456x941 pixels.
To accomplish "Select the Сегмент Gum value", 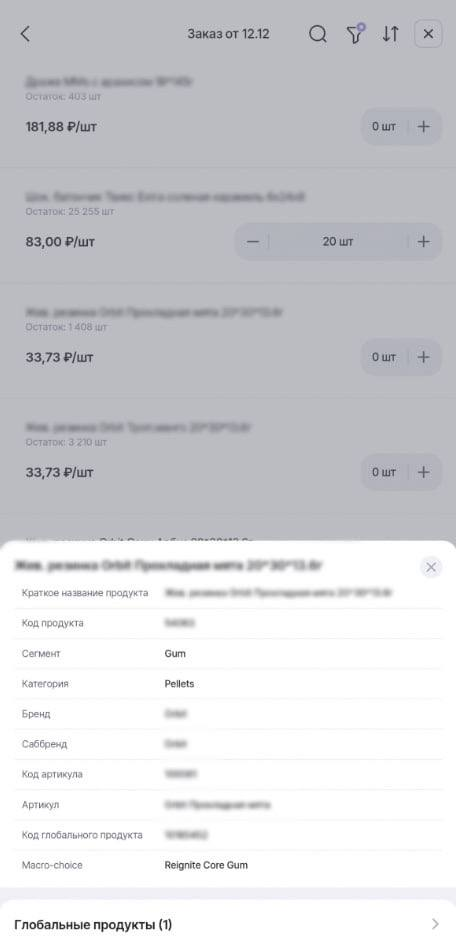I will [175, 654].
